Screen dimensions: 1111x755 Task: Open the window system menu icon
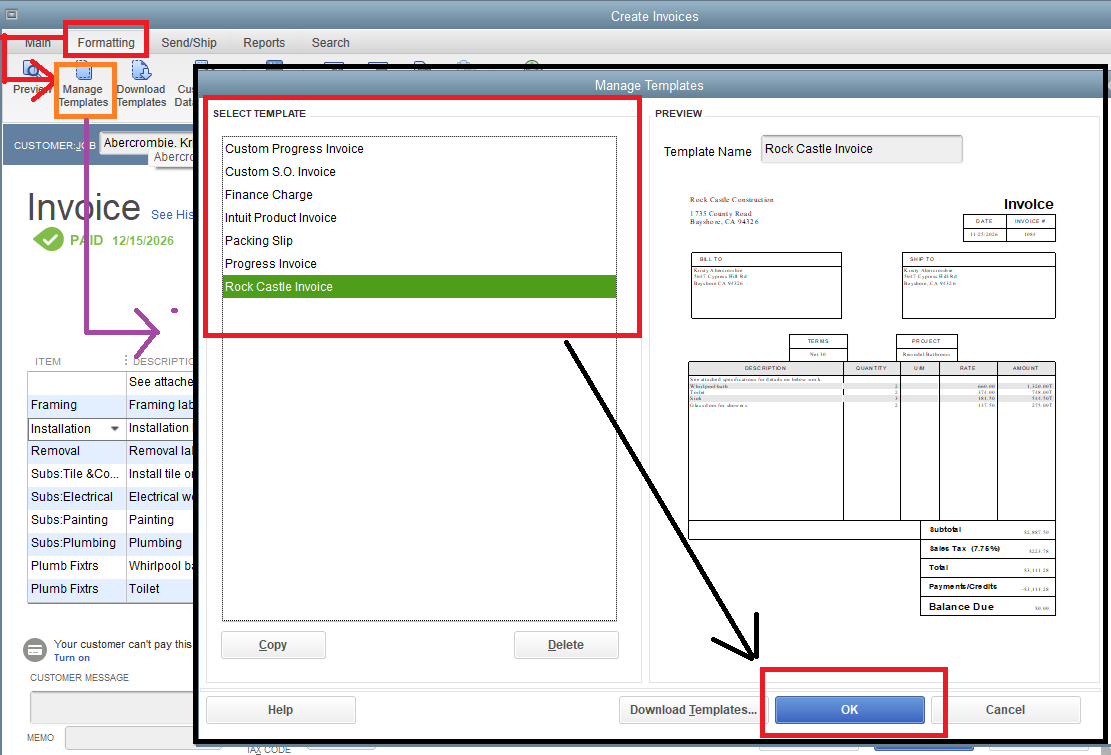coord(12,14)
